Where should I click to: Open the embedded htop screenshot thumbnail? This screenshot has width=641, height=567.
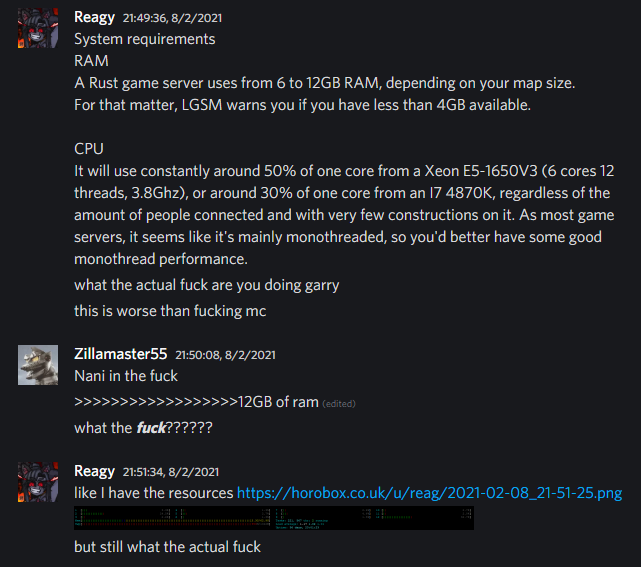[x=274, y=518]
